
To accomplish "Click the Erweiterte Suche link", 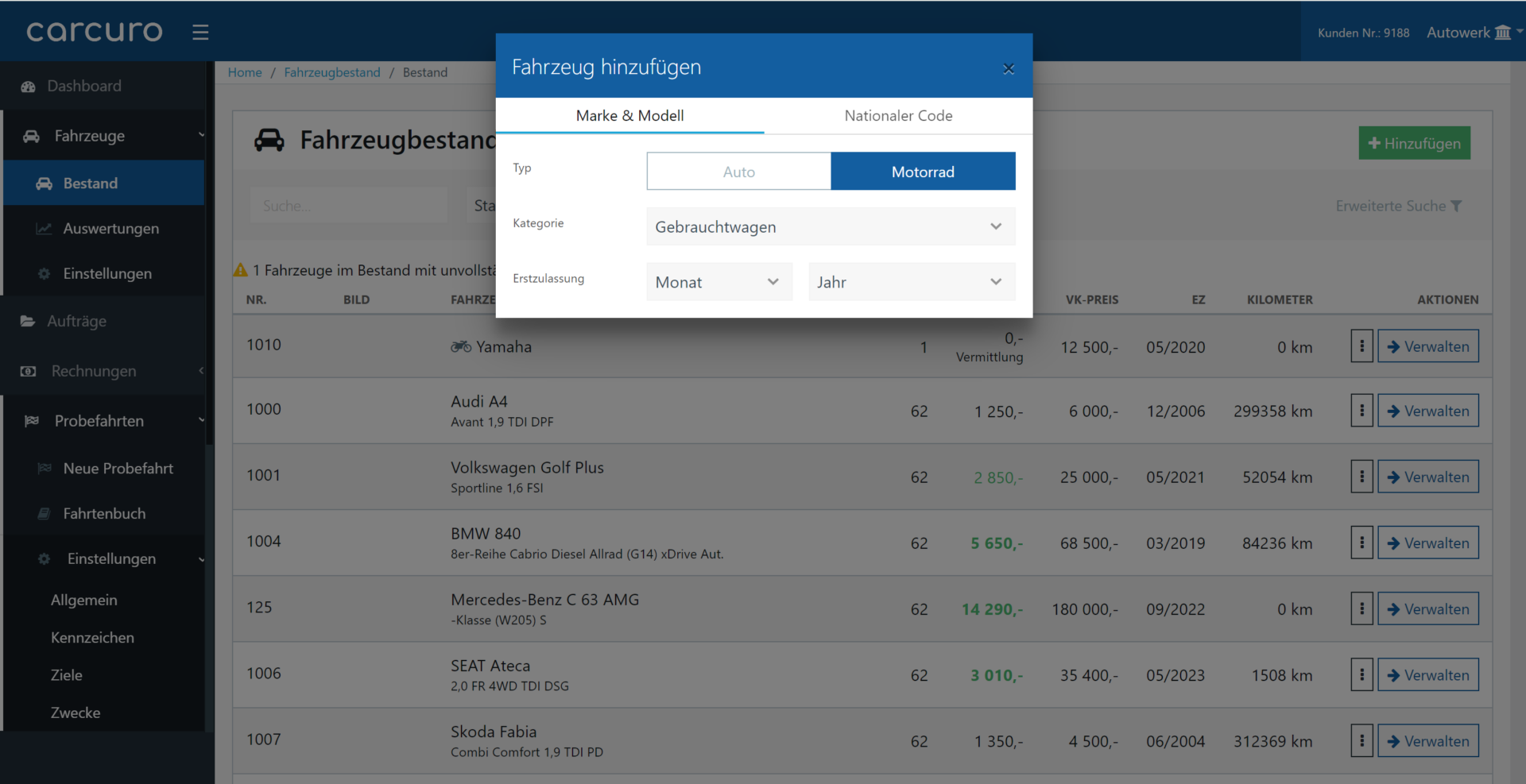I will [1399, 206].
